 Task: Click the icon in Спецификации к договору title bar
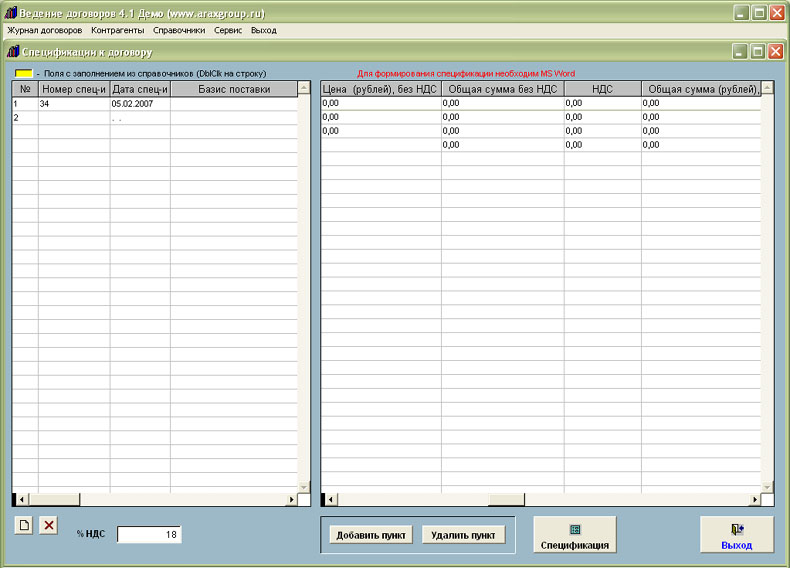coord(13,51)
